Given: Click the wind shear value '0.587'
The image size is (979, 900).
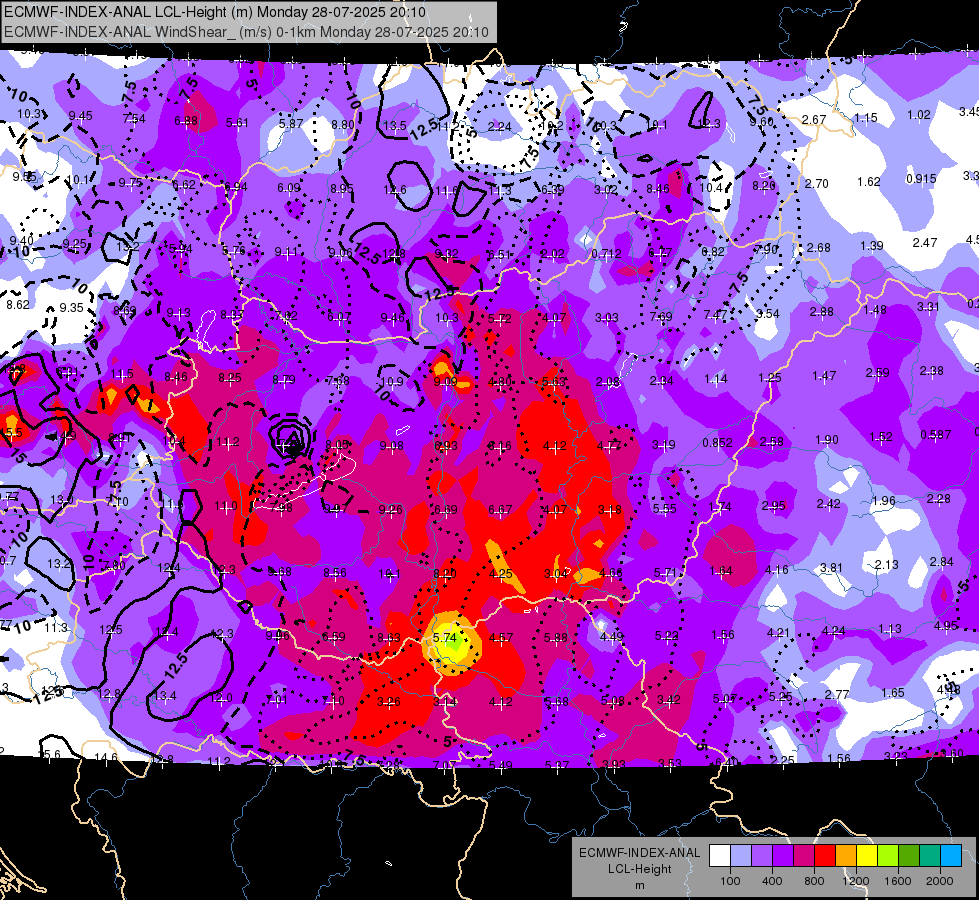Looking at the screenshot, I should pos(935,434).
